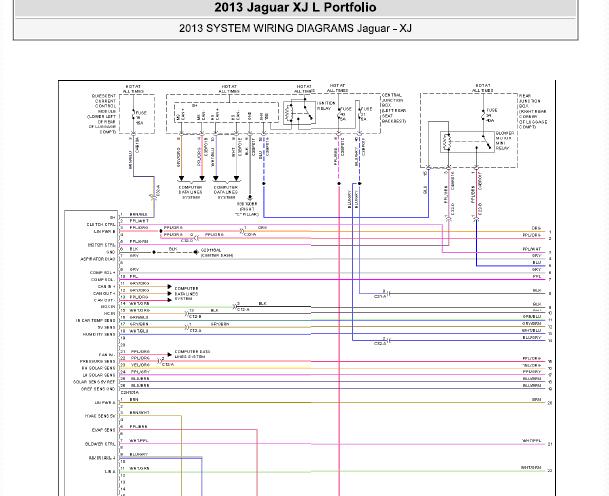Click the 'CAN OUT +' pin label

[x=104, y=294]
